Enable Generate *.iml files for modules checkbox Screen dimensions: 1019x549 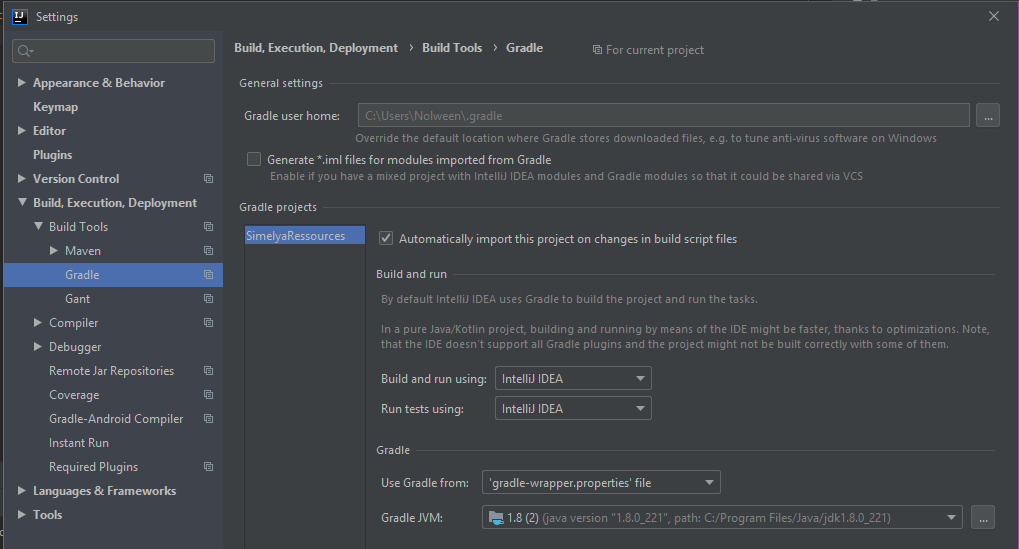(254, 159)
